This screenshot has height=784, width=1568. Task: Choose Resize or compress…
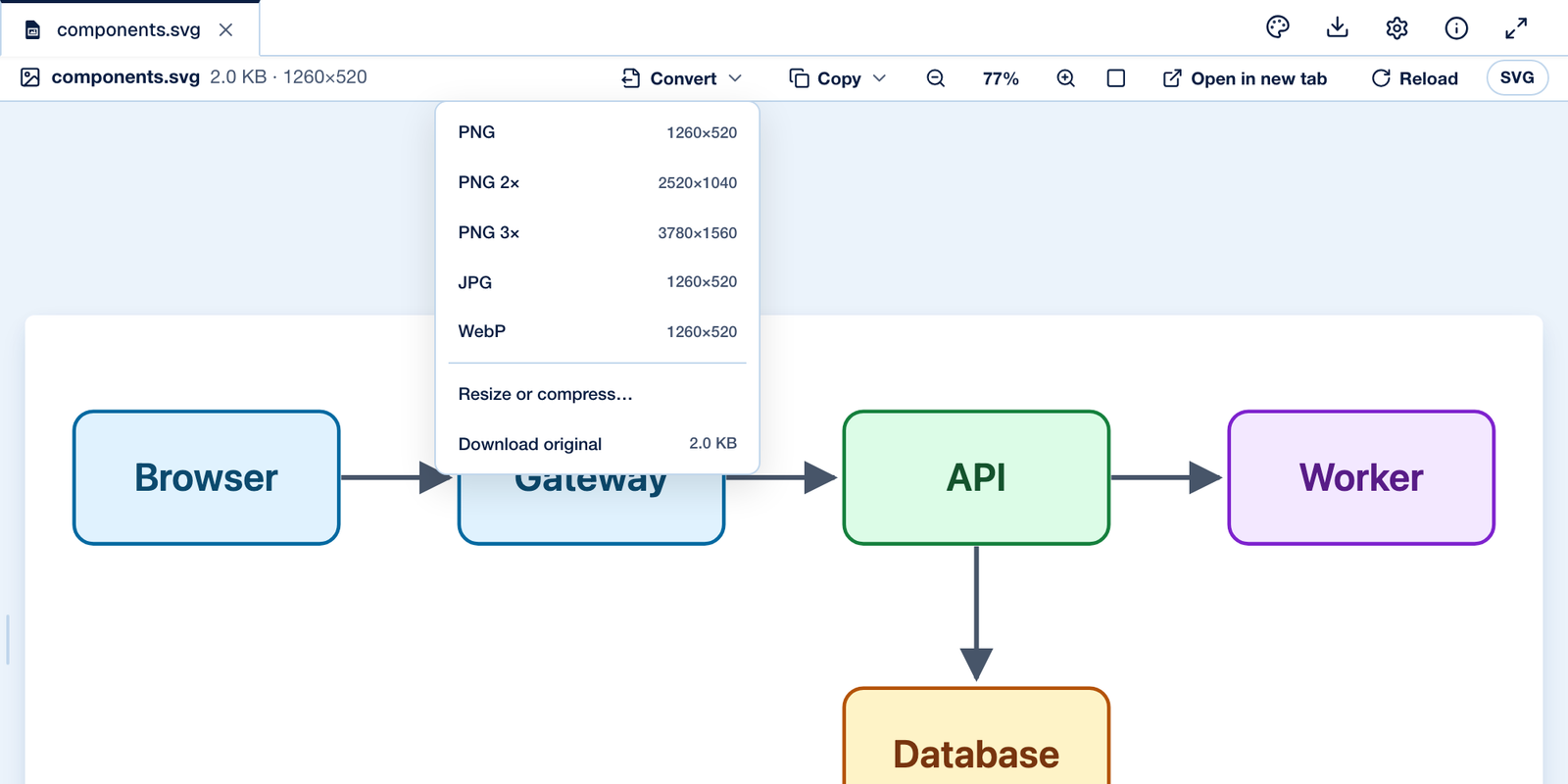coord(598,394)
